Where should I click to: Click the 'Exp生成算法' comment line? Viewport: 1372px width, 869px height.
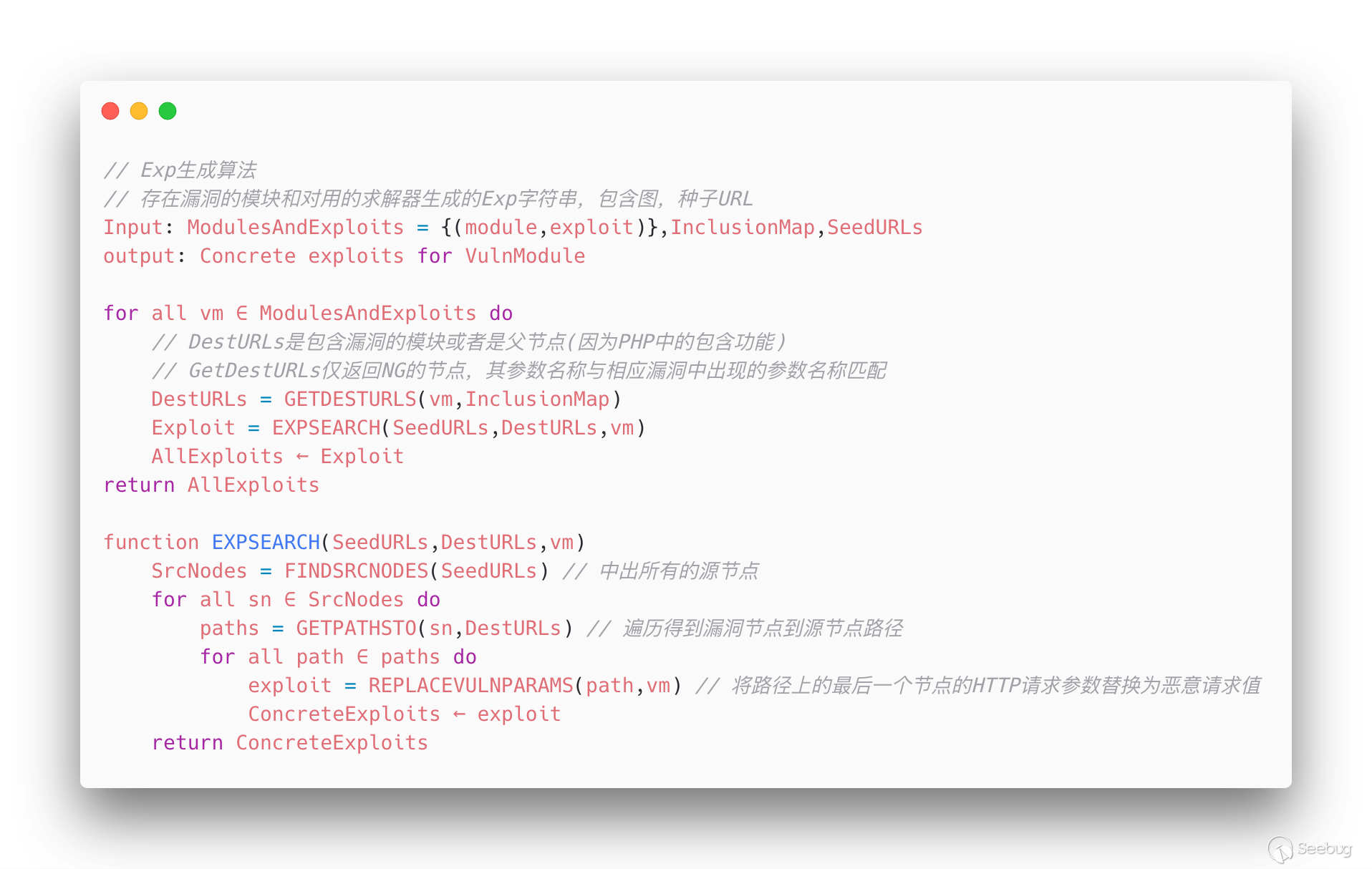(x=180, y=170)
